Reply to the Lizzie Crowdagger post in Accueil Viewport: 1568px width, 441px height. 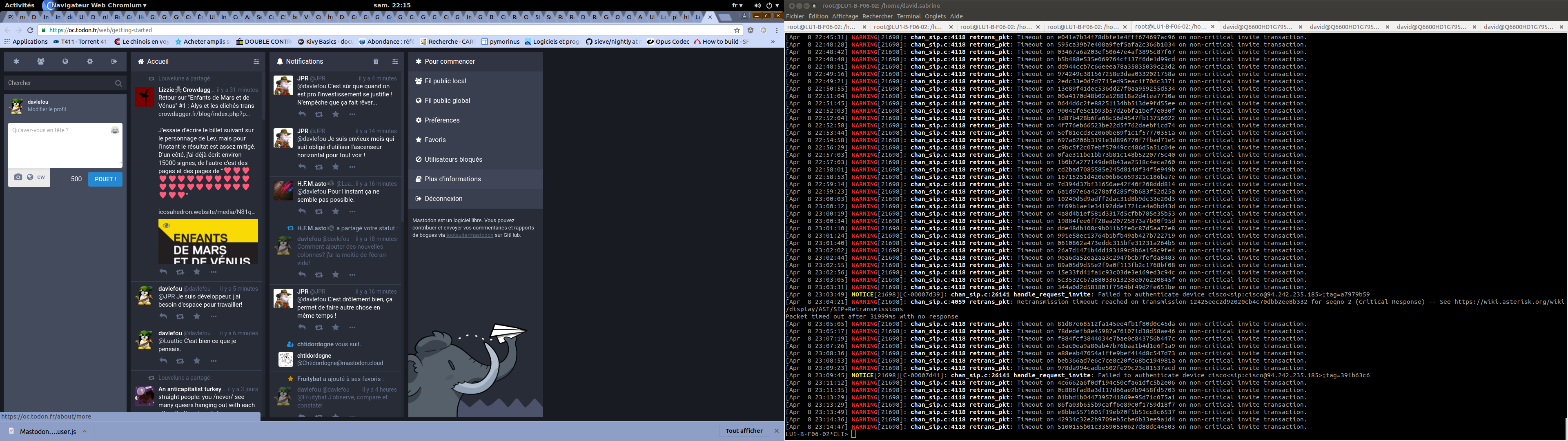point(163,272)
